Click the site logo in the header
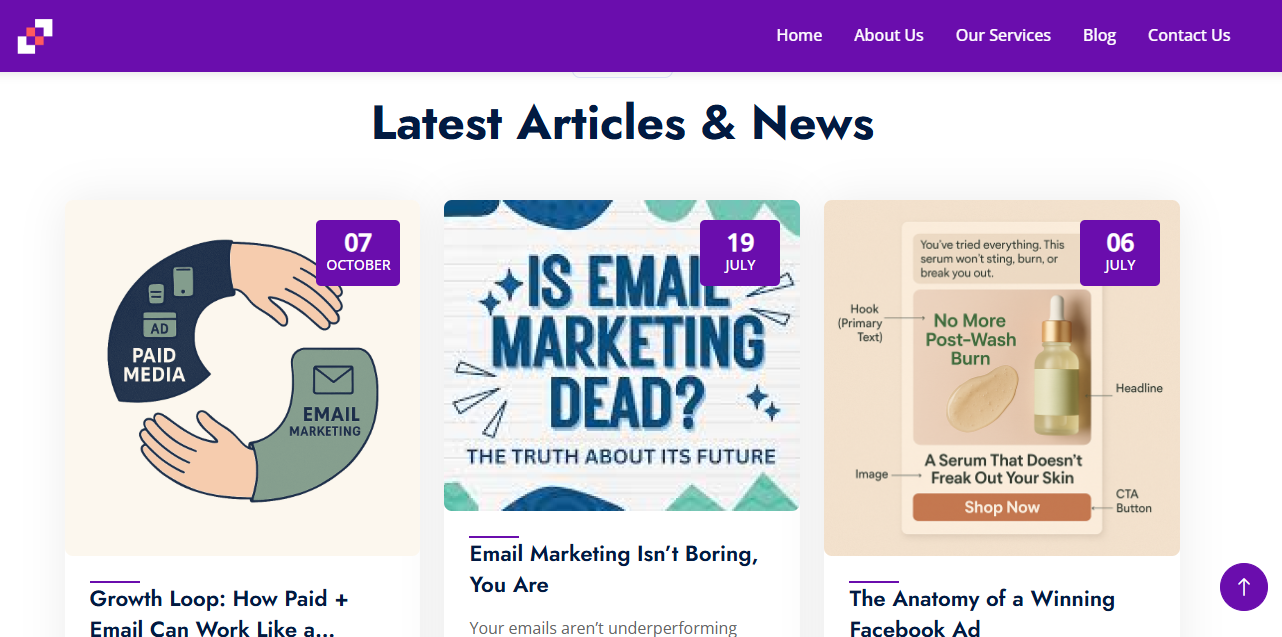1282x637 pixels. click(x=35, y=36)
